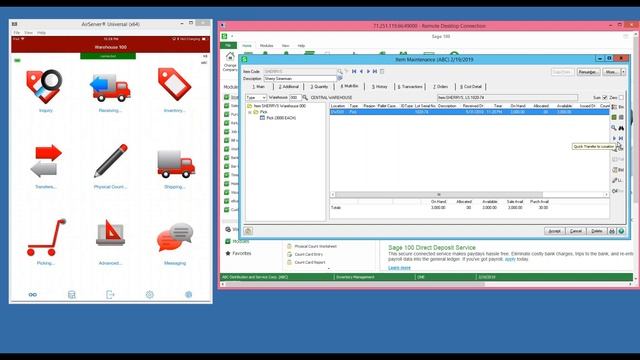Open the Modules ribbon tab in Sage 100

click(267, 46)
